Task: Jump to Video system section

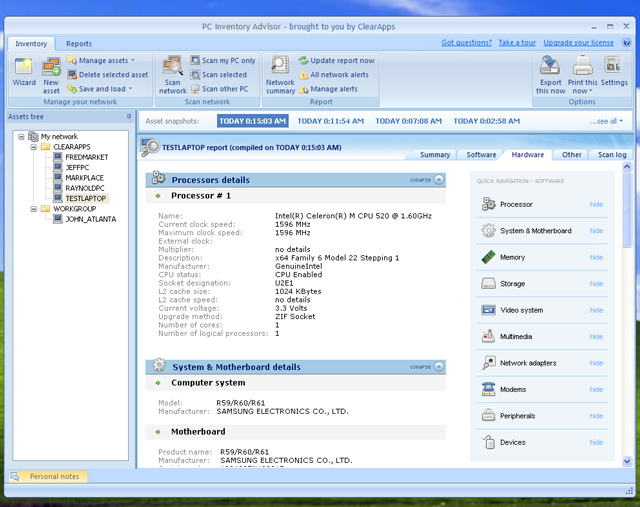Action: [x=522, y=310]
